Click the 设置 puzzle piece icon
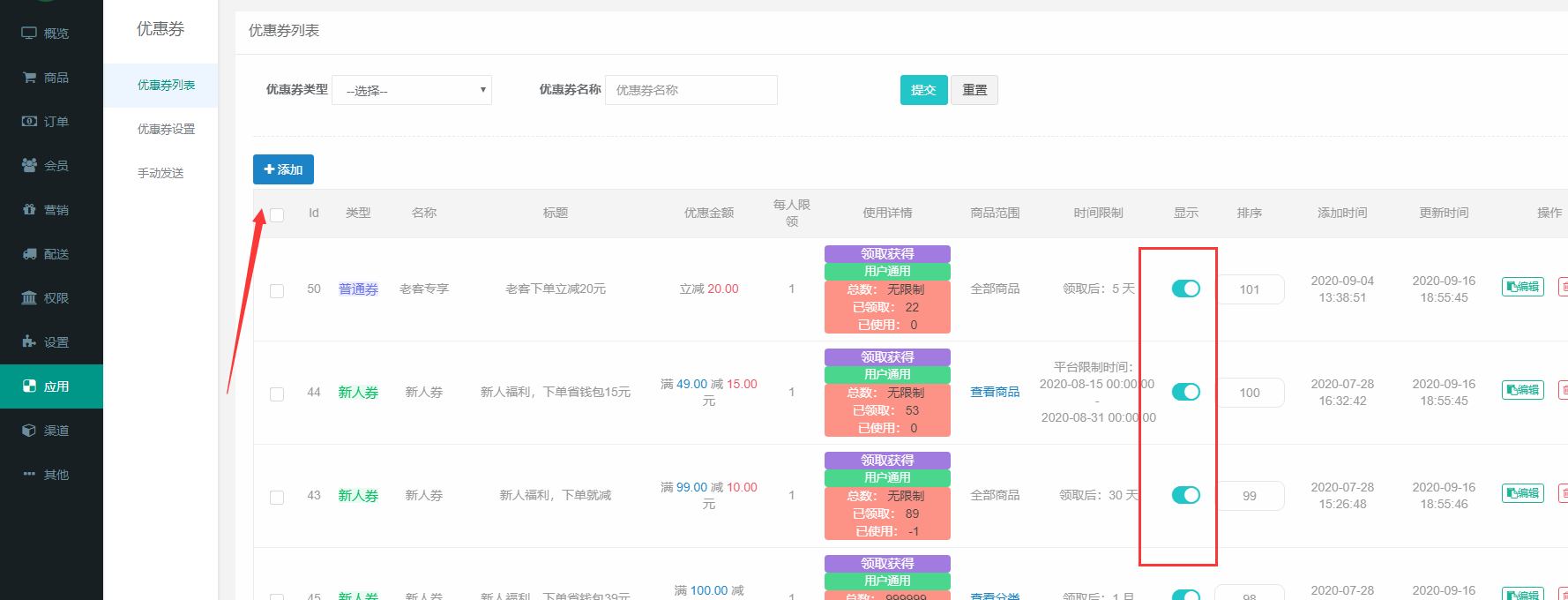The height and width of the screenshot is (600, 1568). pyautogui.click(x=29, y=342)
